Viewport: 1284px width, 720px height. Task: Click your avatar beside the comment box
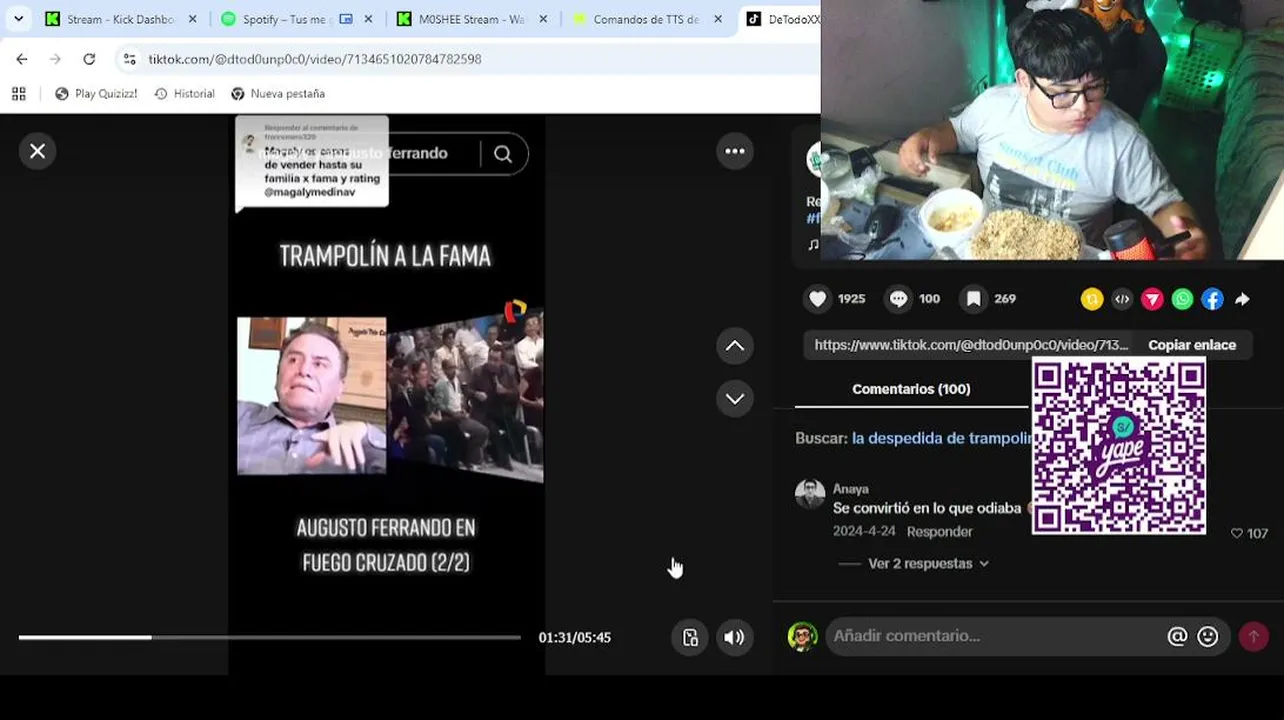tap(802, 636)
